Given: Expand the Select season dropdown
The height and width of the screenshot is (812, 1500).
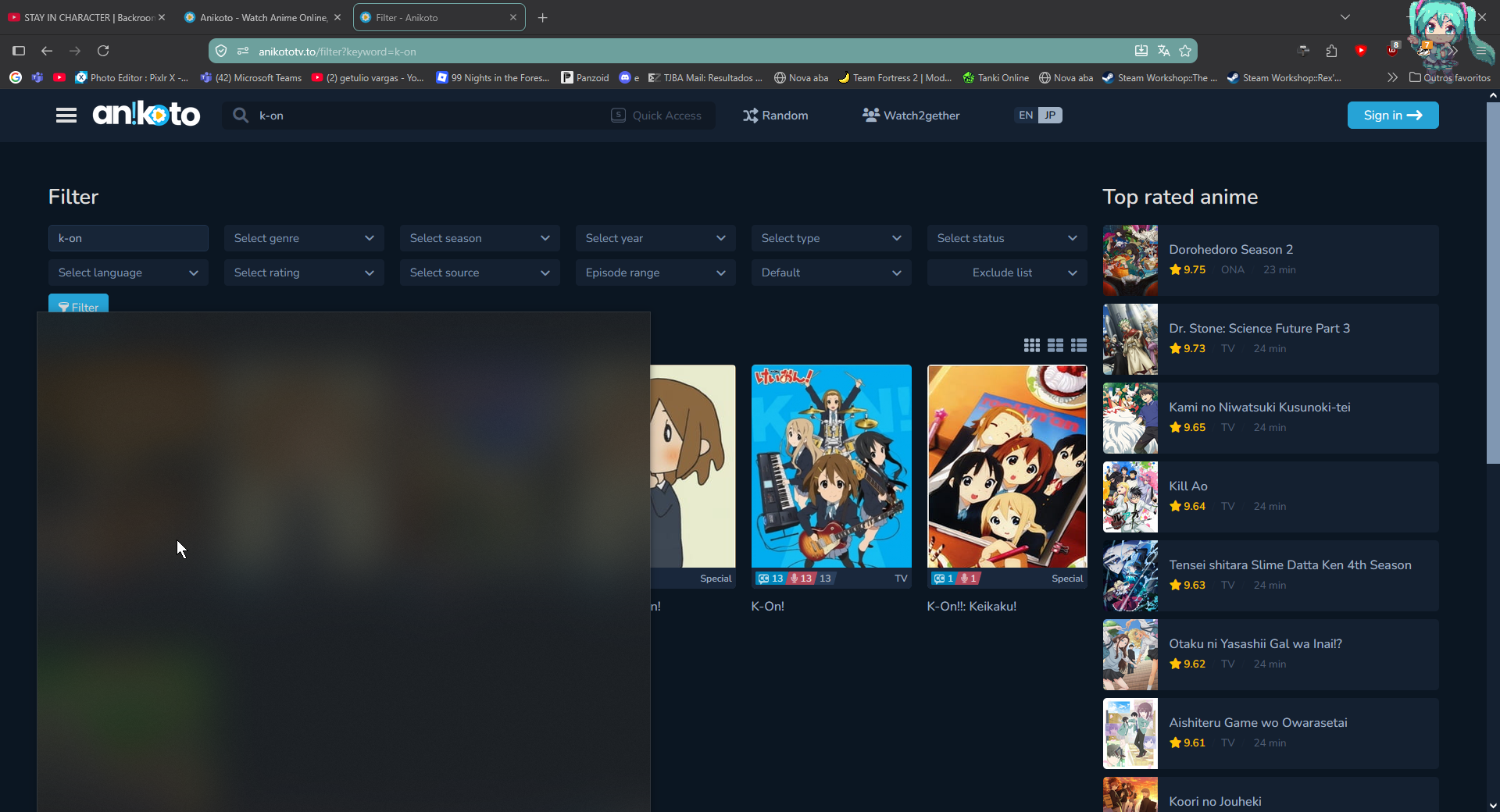Looking at the screenshot, I should [x=480, y=238].
